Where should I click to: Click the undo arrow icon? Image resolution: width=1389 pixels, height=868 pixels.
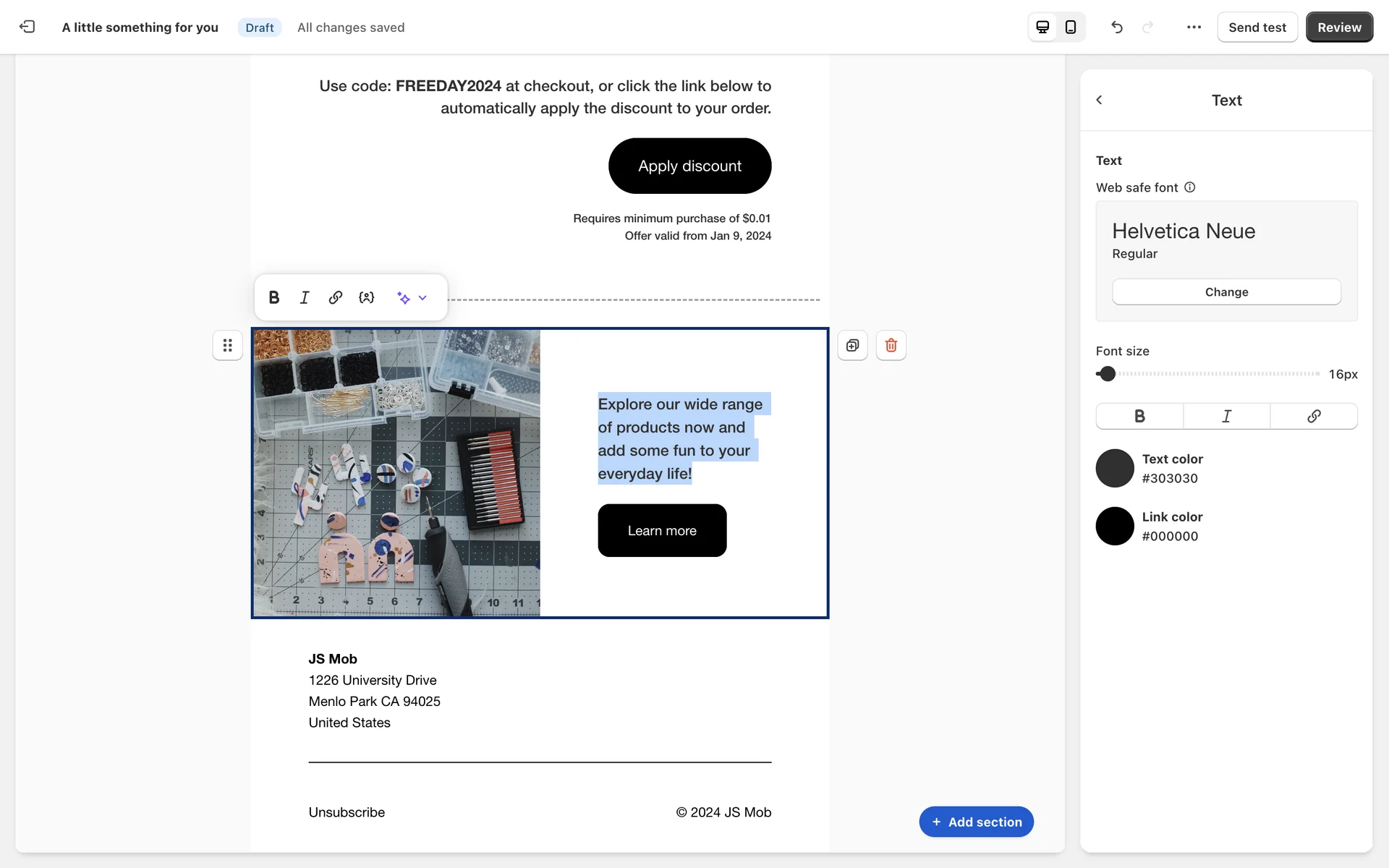tap(1117, 27)
